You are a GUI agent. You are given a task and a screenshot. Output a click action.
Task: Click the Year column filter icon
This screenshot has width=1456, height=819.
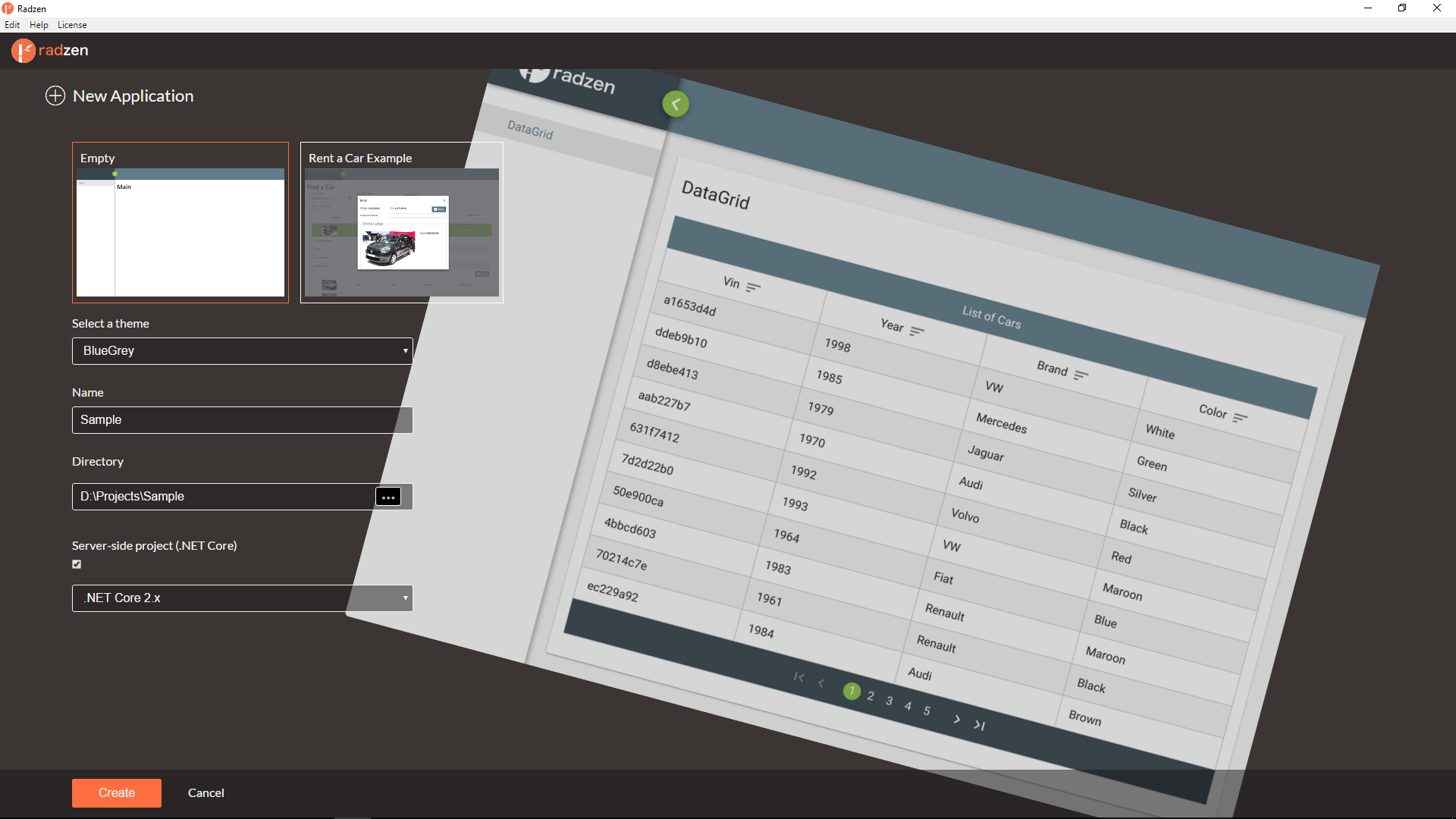(918, 328)
